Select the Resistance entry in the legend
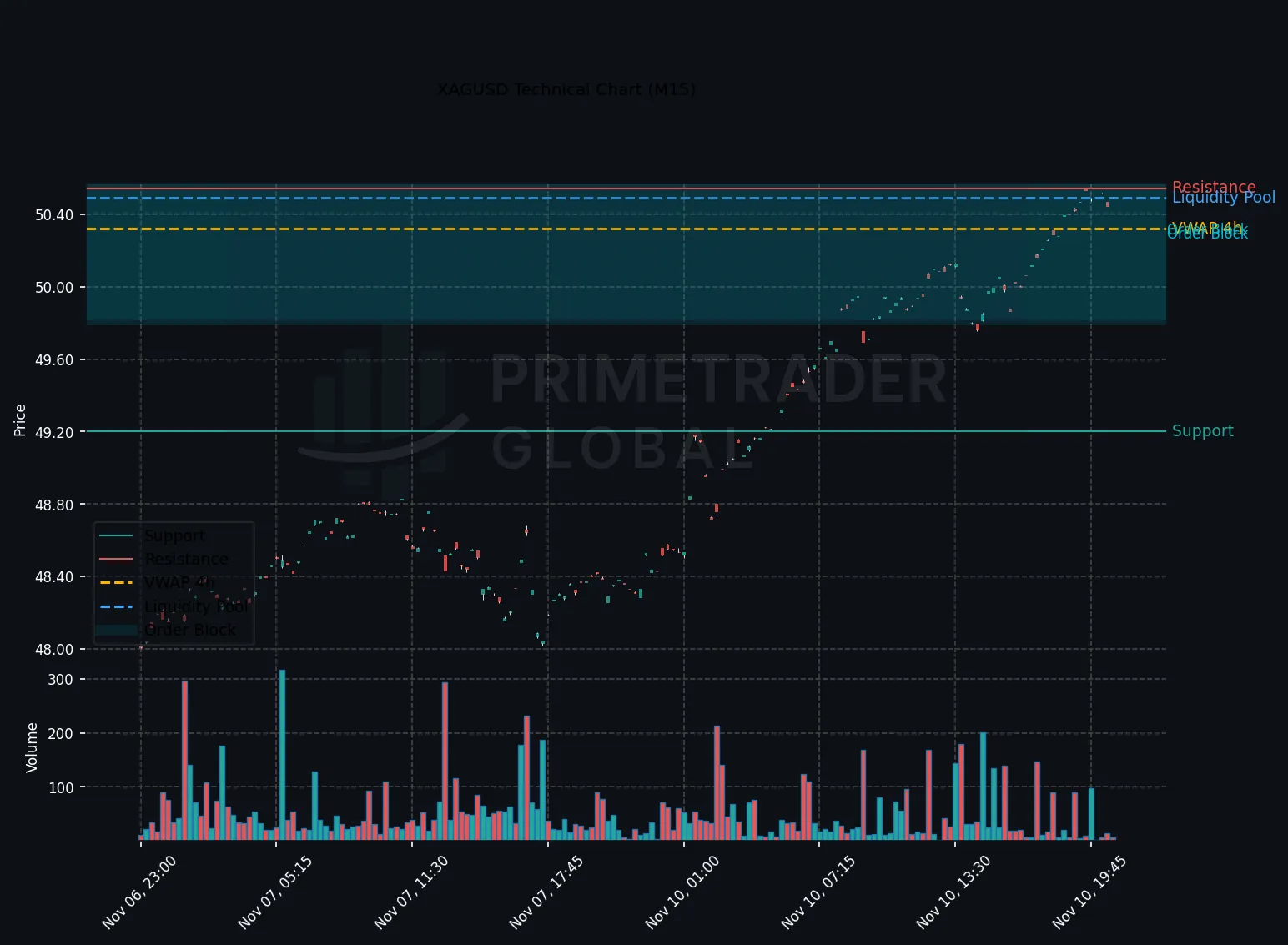Viewport: 1288px width, 945px height. (186, 560)
